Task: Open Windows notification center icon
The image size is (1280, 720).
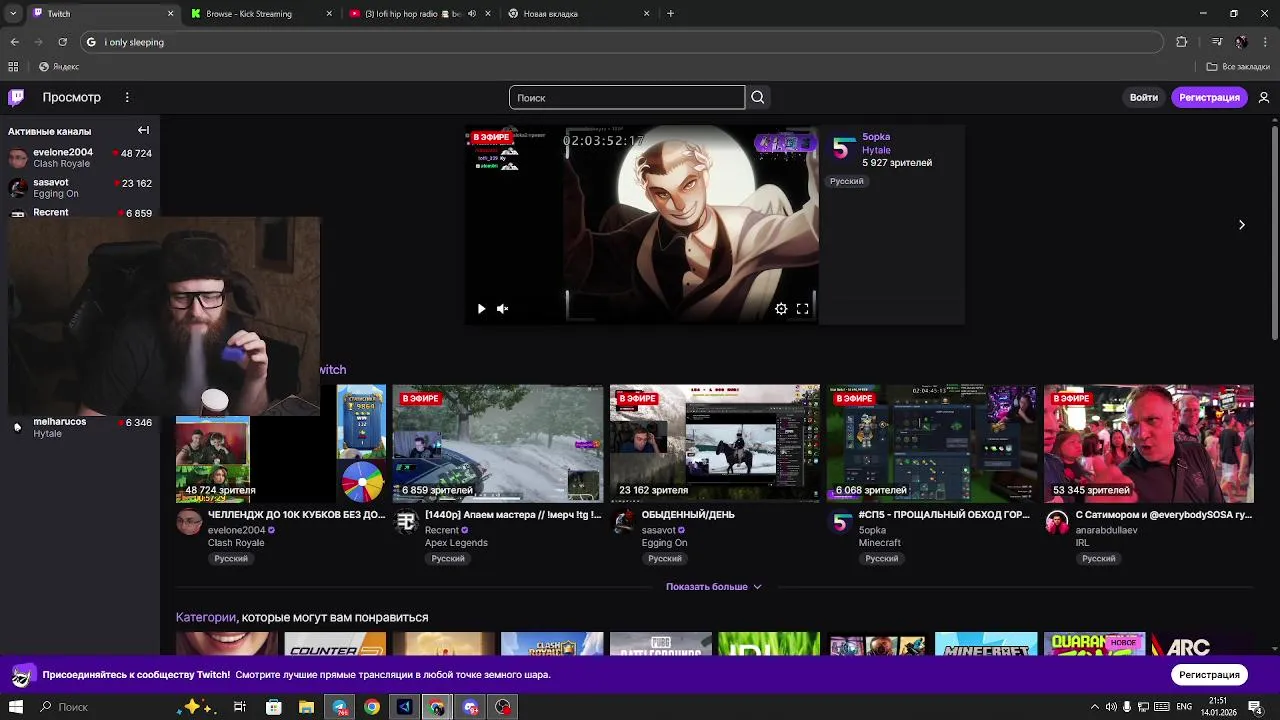Action: 1255,707
